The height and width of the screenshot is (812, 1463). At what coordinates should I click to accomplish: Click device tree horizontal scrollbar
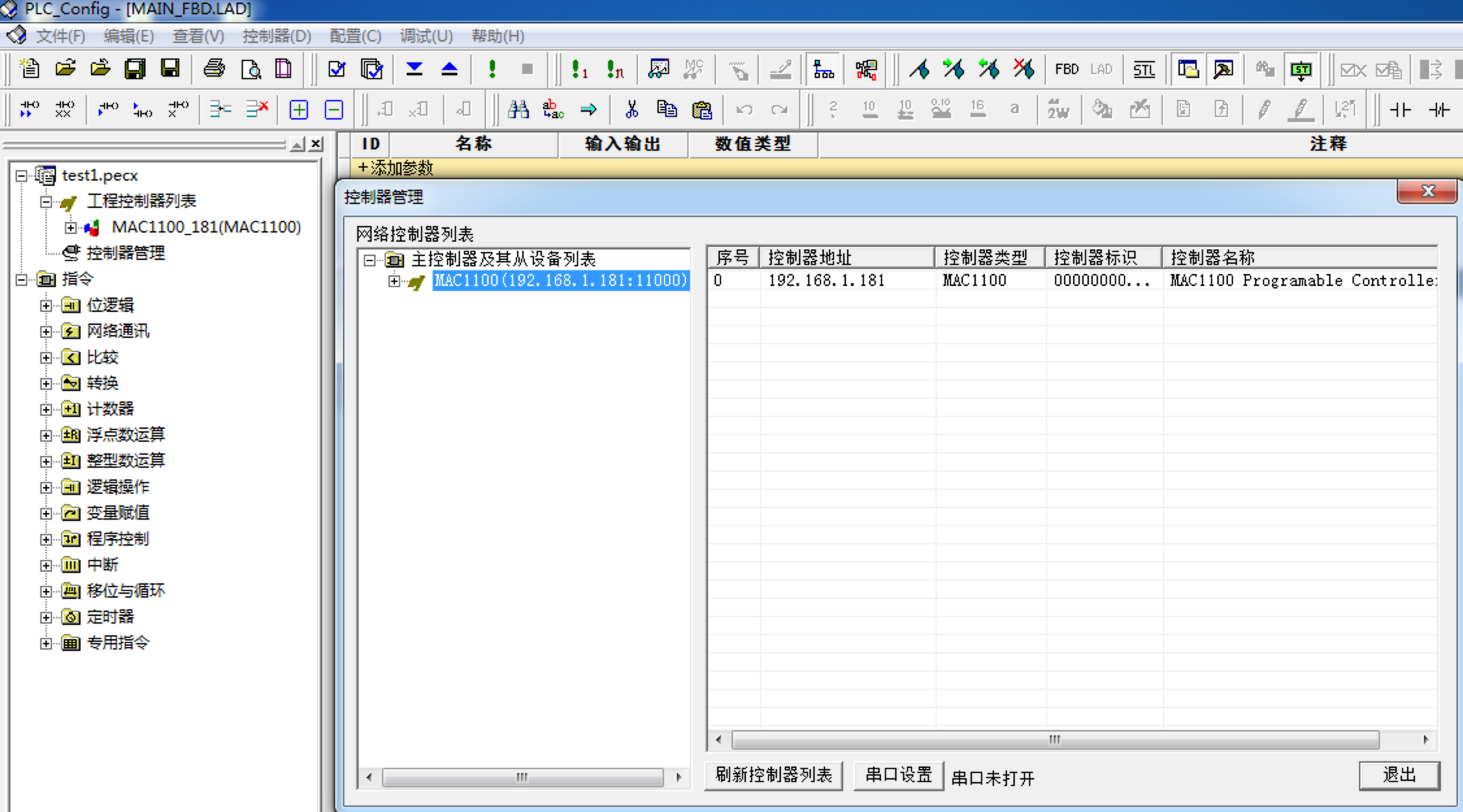524,777
